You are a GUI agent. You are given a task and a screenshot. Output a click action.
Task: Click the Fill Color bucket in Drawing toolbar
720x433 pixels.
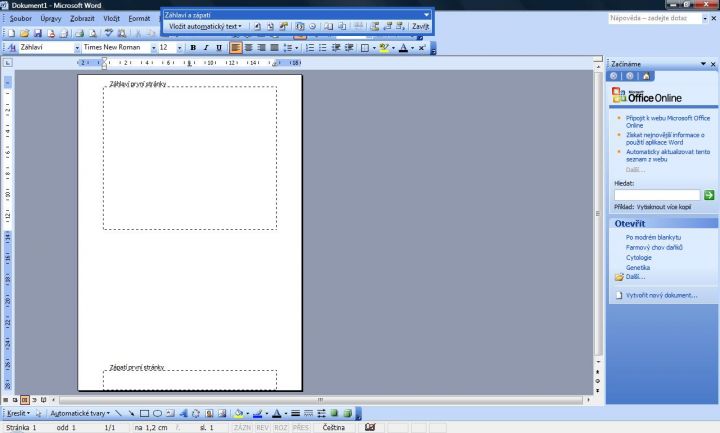click(x=238, y=413)
